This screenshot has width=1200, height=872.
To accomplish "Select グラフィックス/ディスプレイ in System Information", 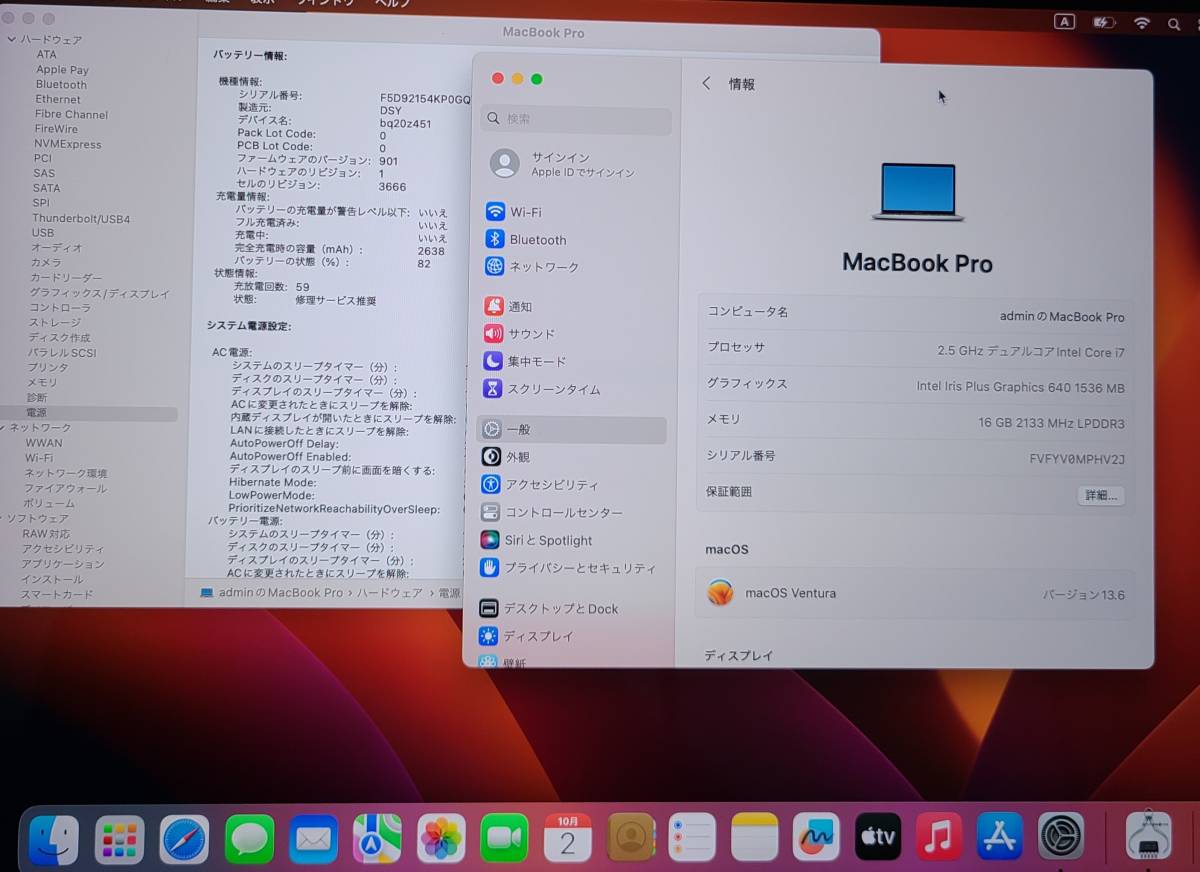I will tap(100, 294).
